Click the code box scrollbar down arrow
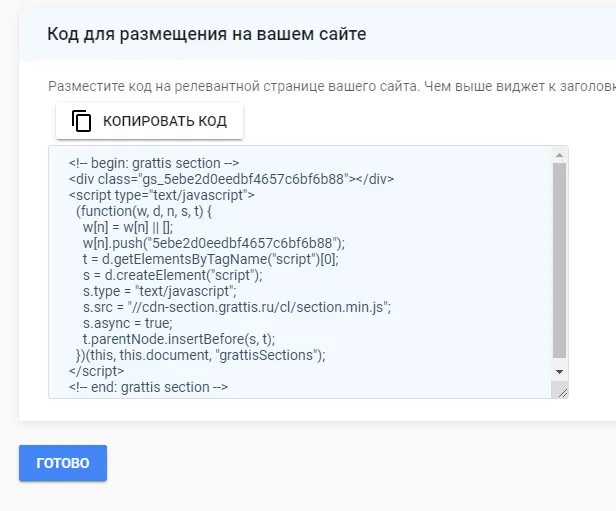This screenshot has height=511, width=616. (x=559, y=372)
